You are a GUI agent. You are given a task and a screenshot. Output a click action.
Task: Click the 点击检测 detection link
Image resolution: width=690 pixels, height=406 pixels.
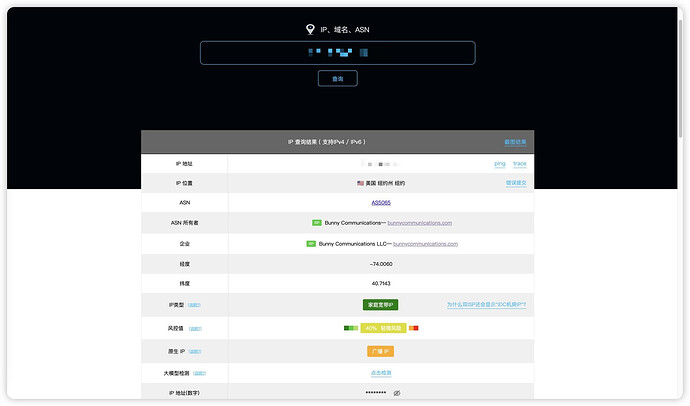coord(381,373)
